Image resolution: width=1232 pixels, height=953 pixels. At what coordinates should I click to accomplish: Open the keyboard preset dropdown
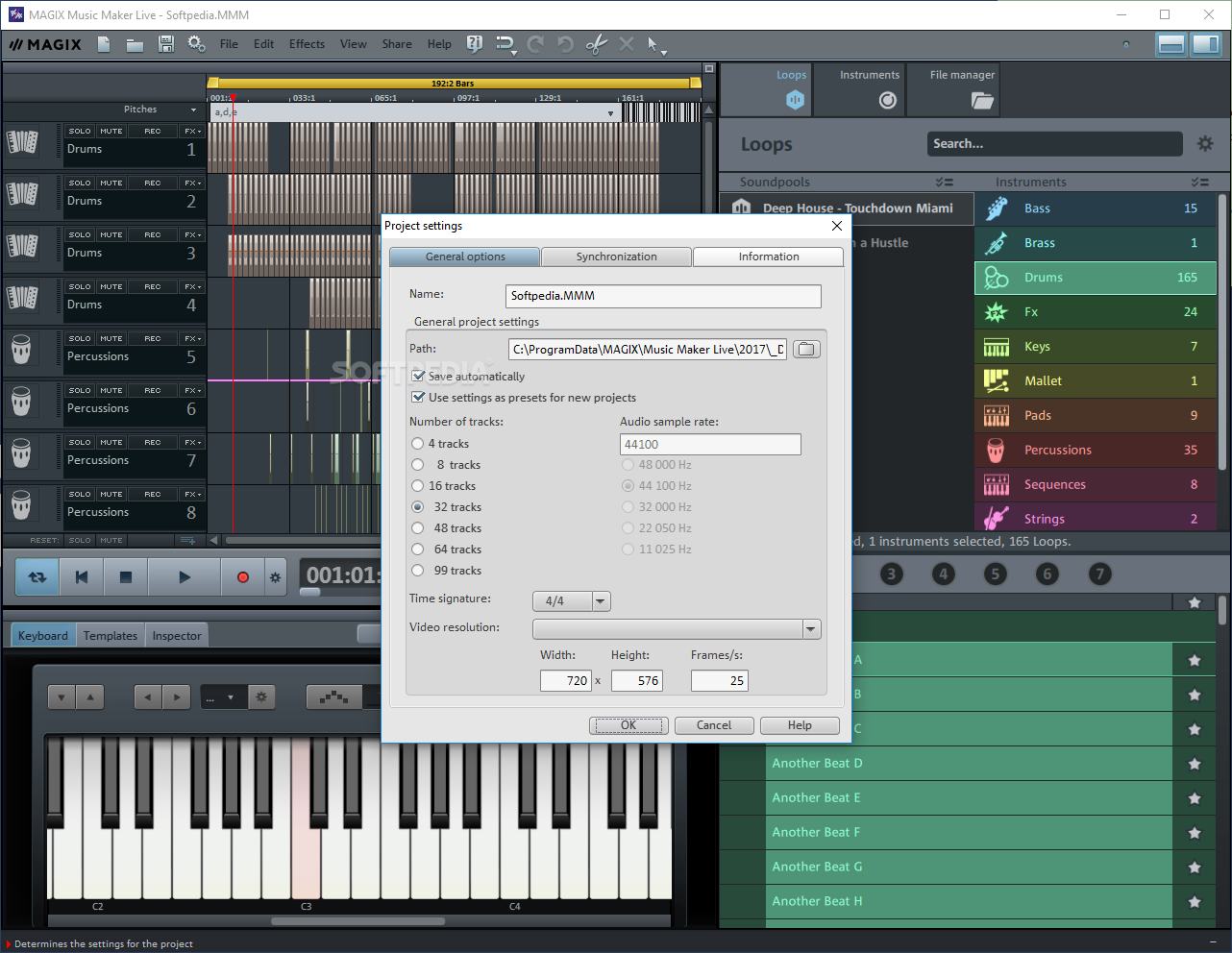[223, 697]
